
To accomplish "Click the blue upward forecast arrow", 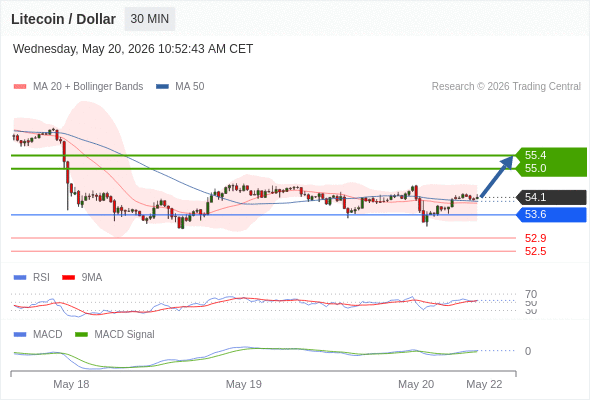I will click(497, 176).
